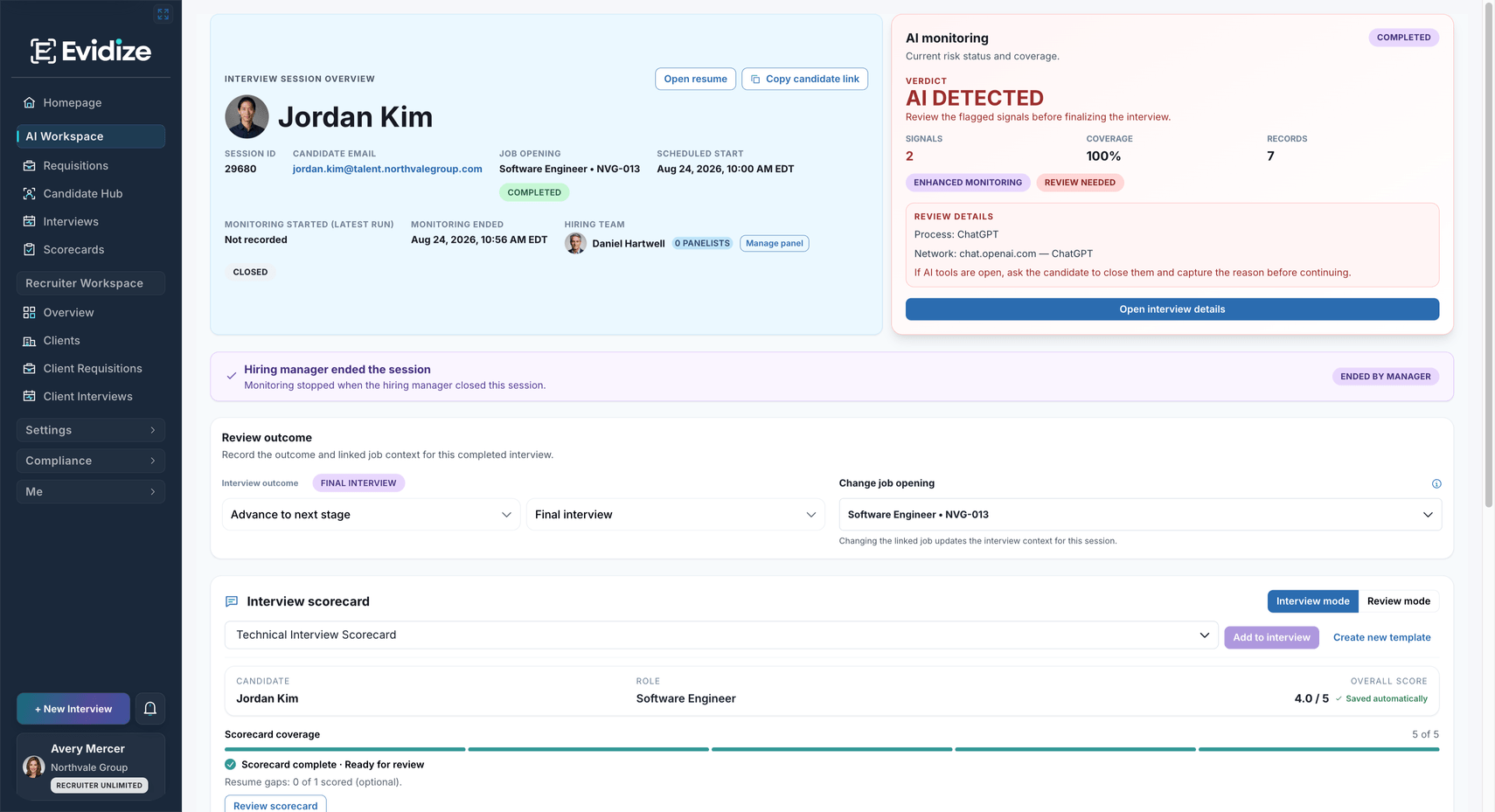Image resolution: width=1495 pixels, height=812 pixels.
Task: Click session ID 29680
Action: tap(240, 169)
